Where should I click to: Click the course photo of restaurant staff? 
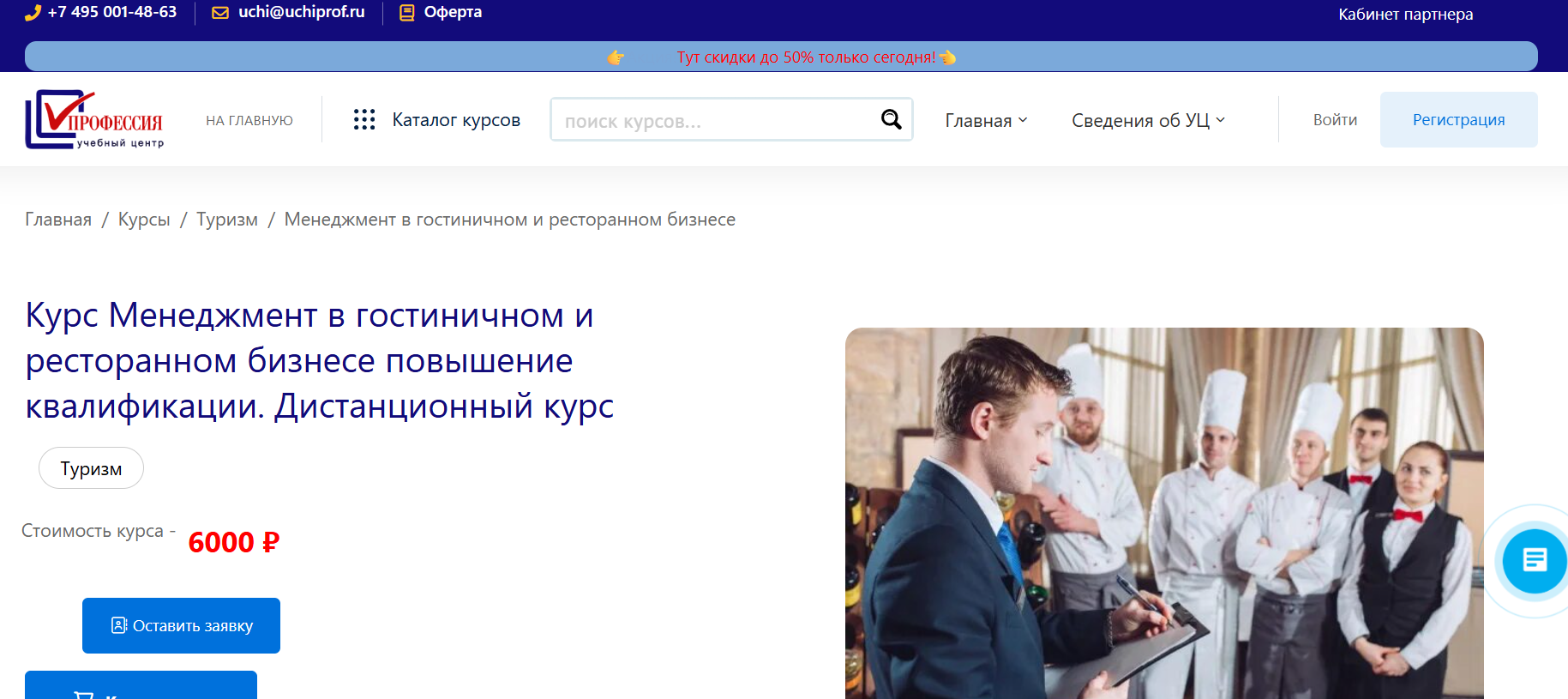pos(1163,515)
